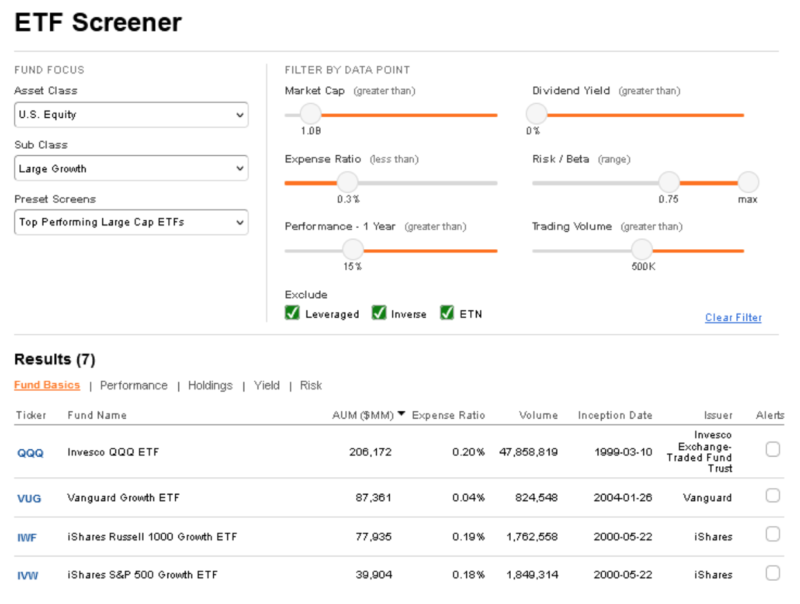The width and height of the screenshot is (800, 604).
Task: Open the IWF ticker link
Action: click(27, 538)
